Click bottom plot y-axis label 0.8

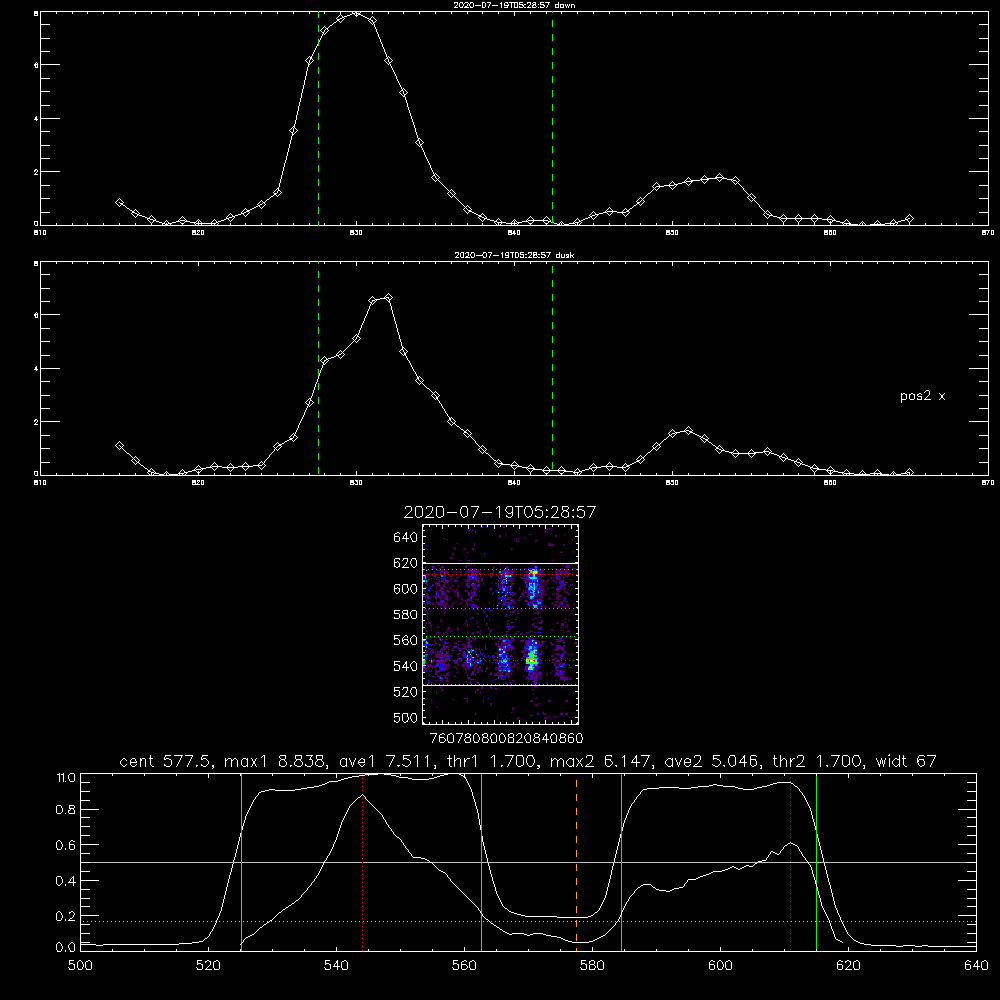(x=65, y=810)
